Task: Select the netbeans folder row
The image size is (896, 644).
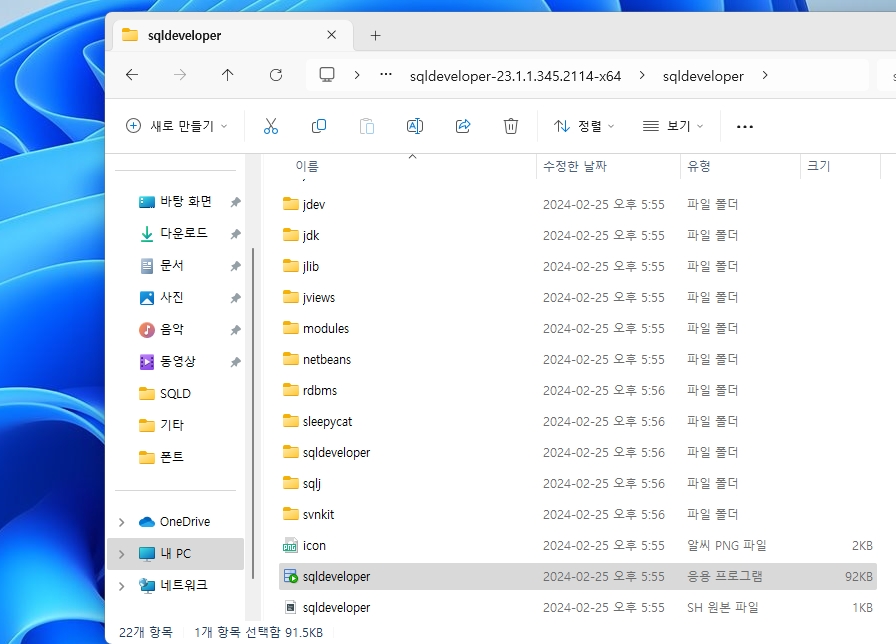Action: coord(578,359)
